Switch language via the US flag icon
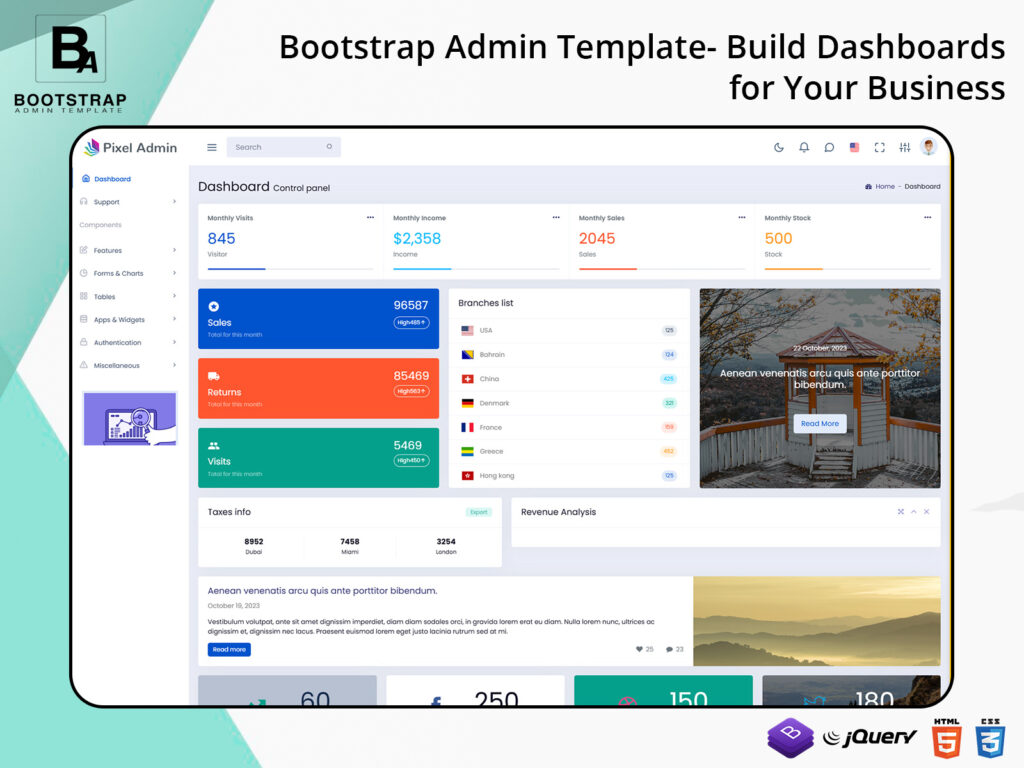This screenshot has height=768, width=1024. (x=854, y=147)
